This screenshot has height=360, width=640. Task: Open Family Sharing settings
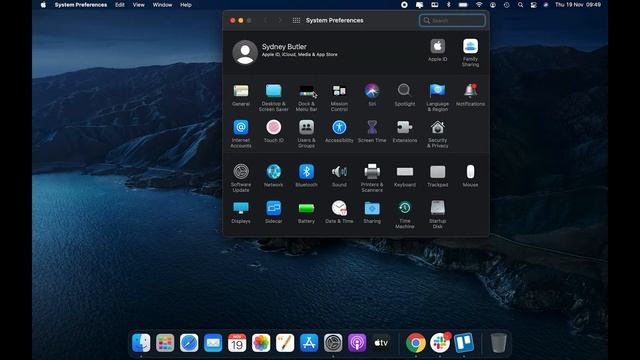470,53
